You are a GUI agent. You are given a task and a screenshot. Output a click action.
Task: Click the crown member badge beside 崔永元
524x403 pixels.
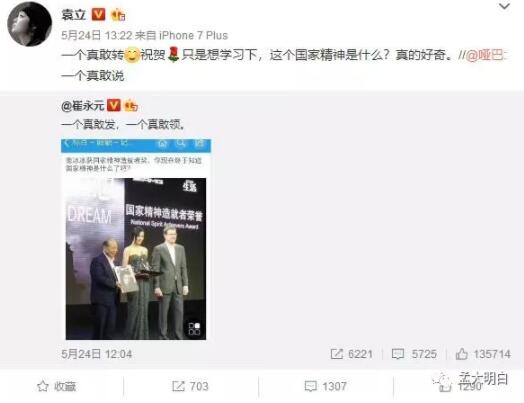click(131, 106)
